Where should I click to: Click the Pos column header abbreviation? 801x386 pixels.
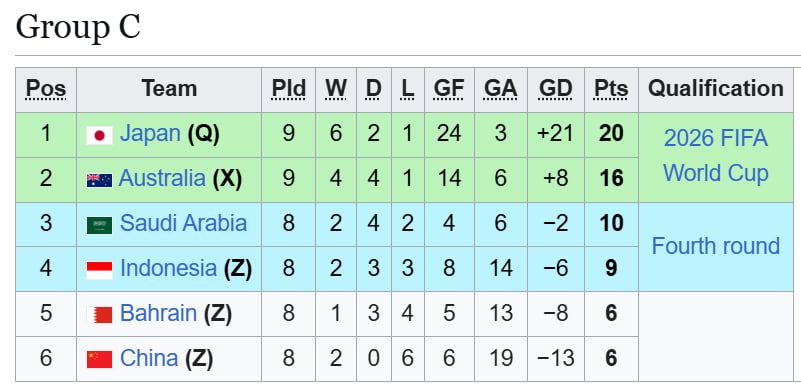(46, 89)
